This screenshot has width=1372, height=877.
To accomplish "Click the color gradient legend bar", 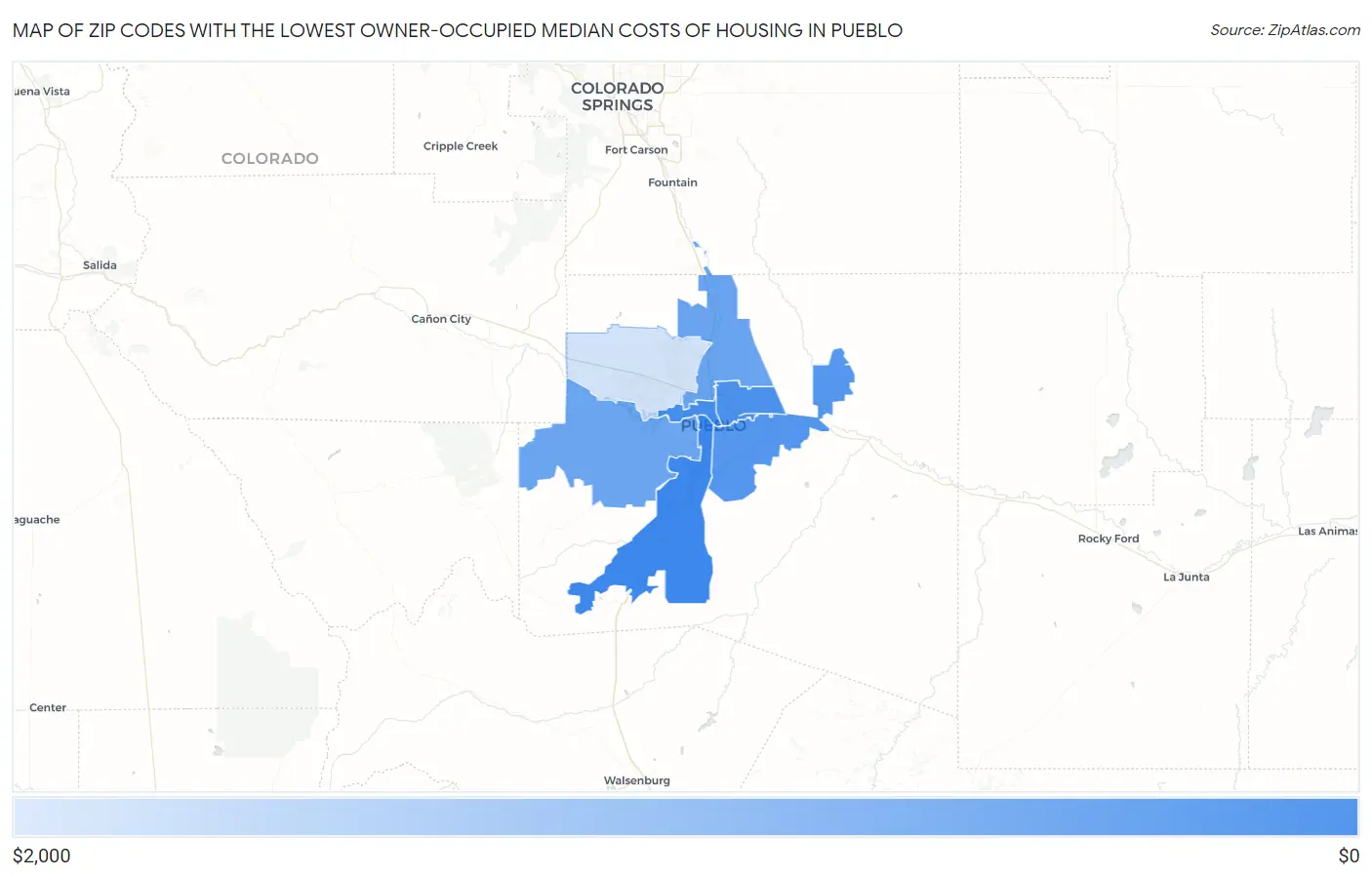I will click(686, 817).
